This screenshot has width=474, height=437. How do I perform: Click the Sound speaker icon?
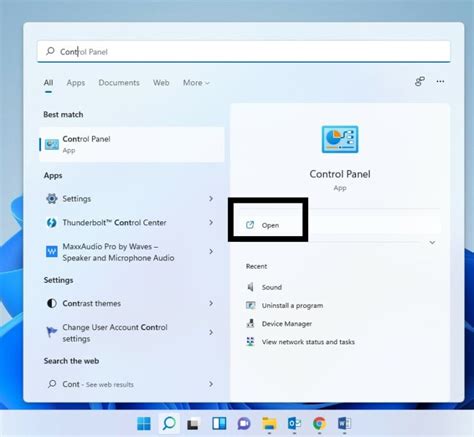(250, 287)
